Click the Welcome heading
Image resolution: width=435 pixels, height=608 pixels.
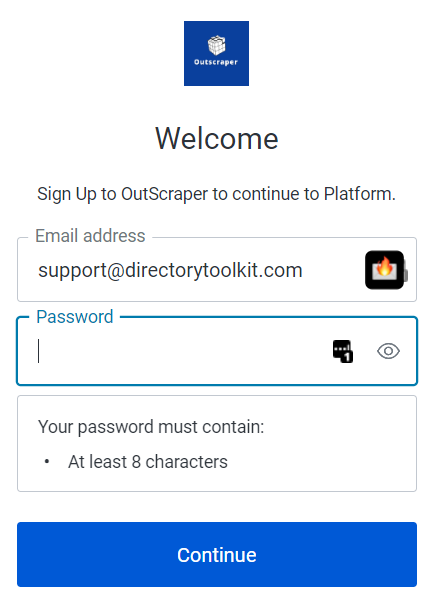217,138
